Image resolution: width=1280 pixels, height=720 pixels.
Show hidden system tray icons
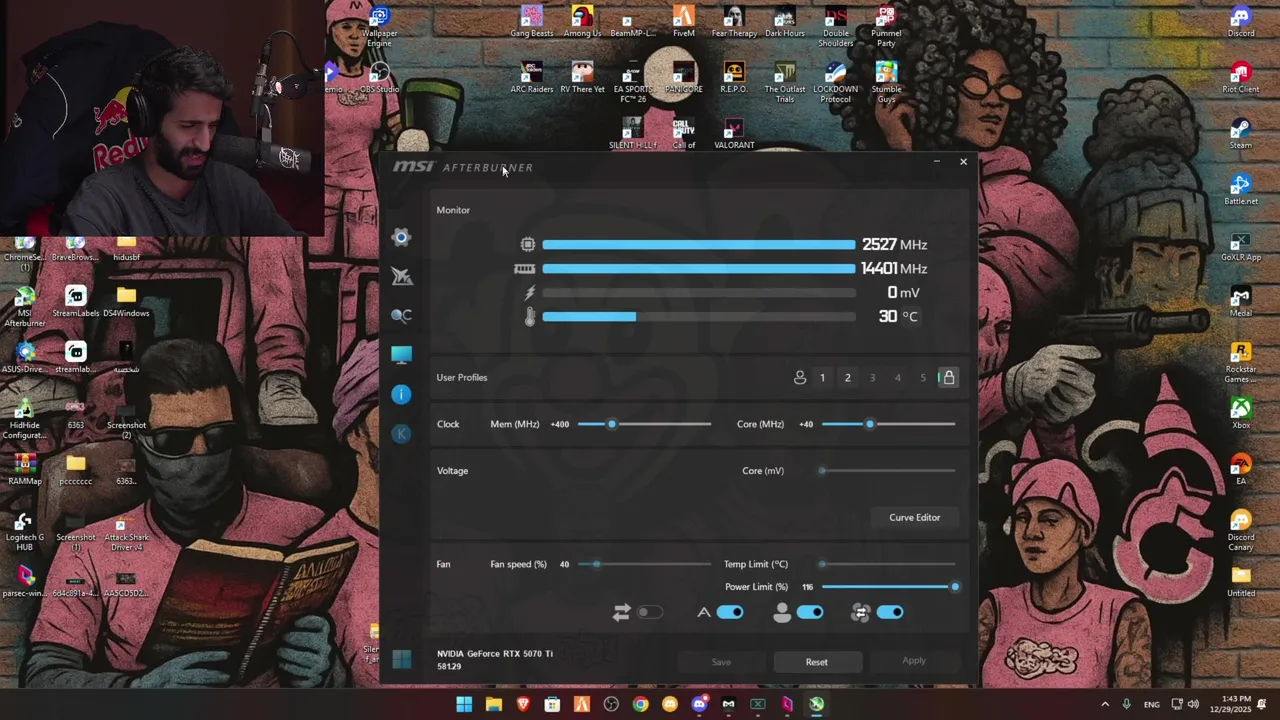[x=1105, y=704]
